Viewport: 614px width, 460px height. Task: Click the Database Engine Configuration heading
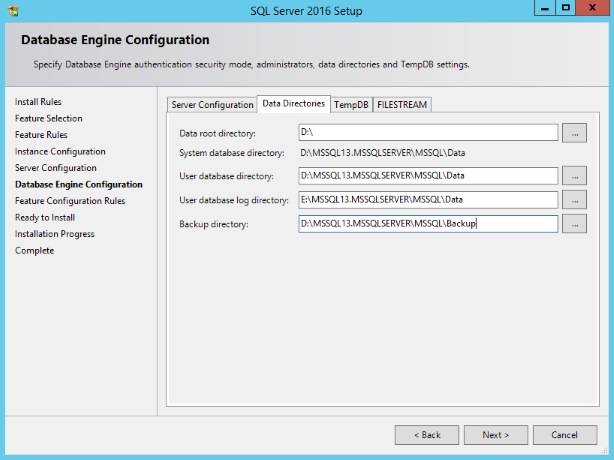(115, 40)
